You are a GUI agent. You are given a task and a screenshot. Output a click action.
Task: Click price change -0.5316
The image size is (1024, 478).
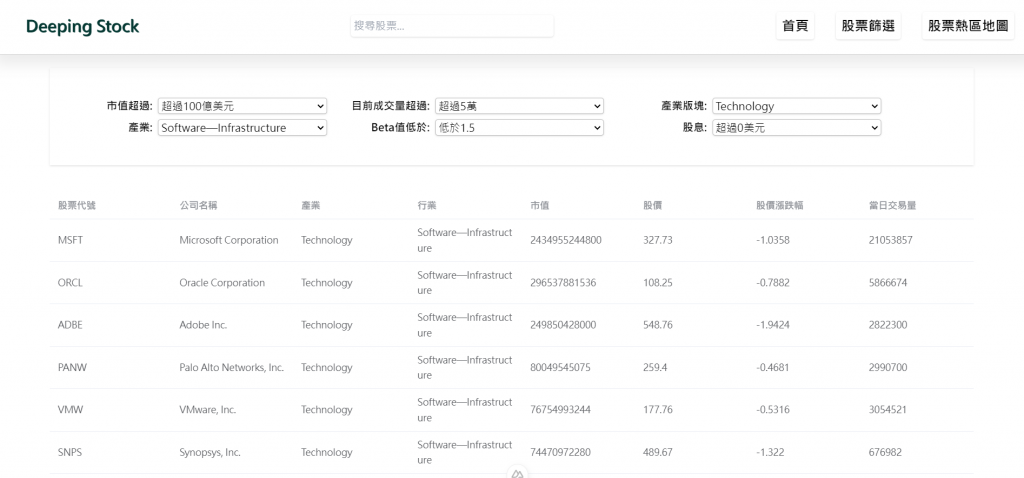click(773, 410)
